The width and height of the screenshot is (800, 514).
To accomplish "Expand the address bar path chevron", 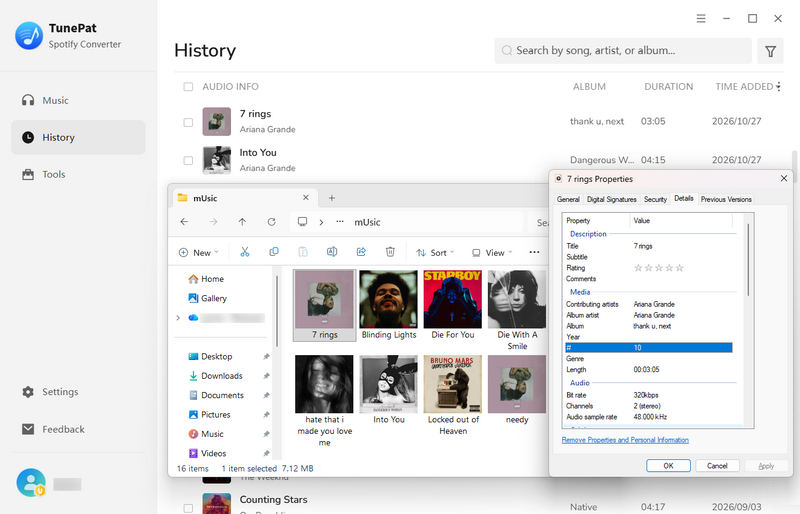I will tap(321, 222).
